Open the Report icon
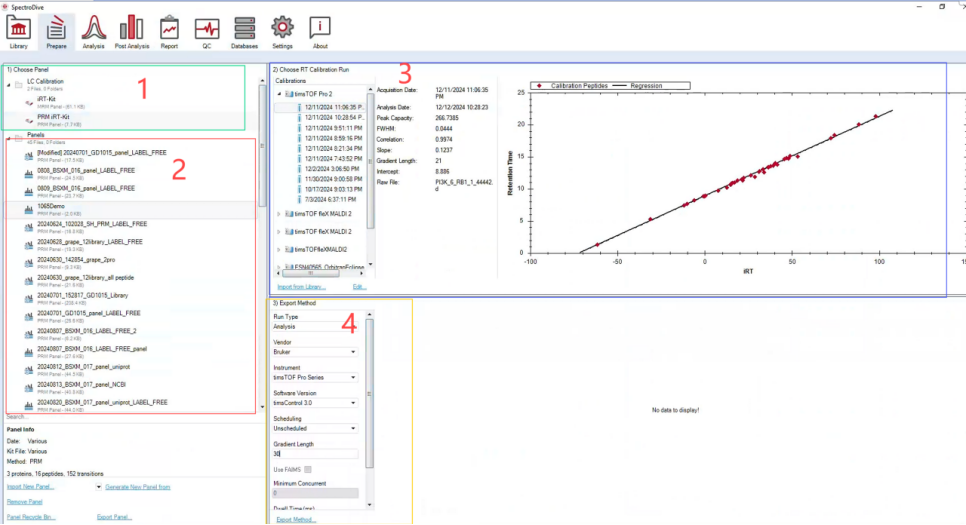The image size is (966, 525). click(169, 32)
